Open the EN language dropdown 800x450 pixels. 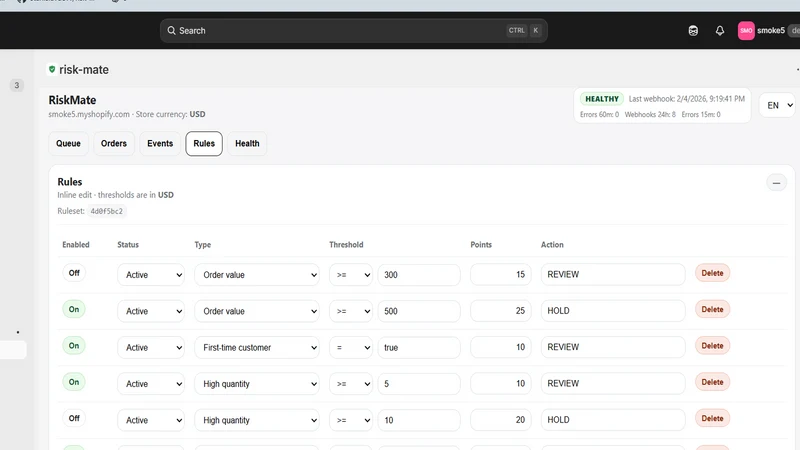[x=778, y=105]
